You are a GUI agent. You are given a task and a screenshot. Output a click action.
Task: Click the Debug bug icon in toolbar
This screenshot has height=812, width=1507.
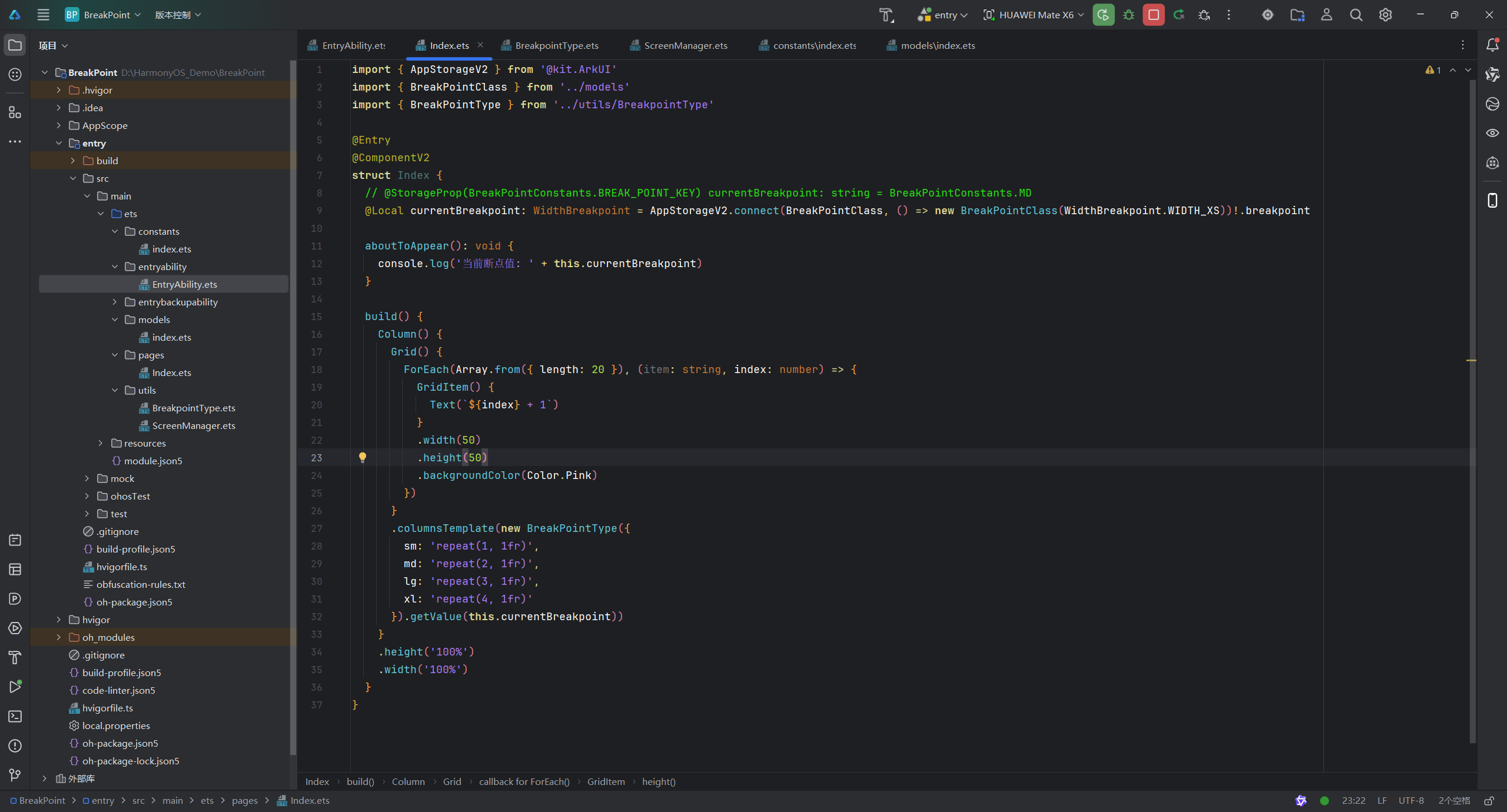tap(1128, 15)
